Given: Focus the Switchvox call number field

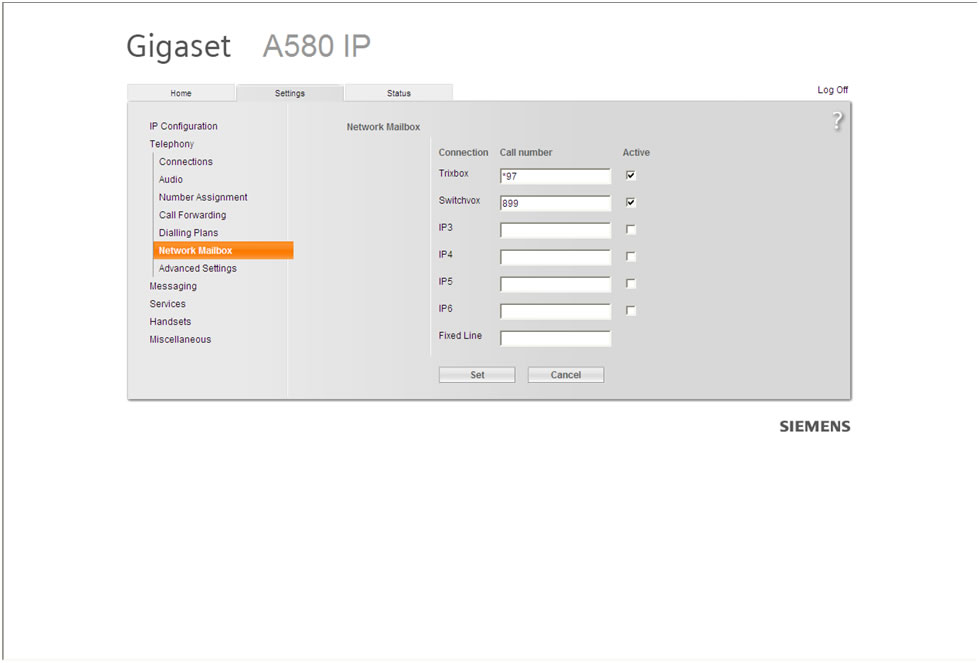Looking at the screenshot, I should 555,203.
